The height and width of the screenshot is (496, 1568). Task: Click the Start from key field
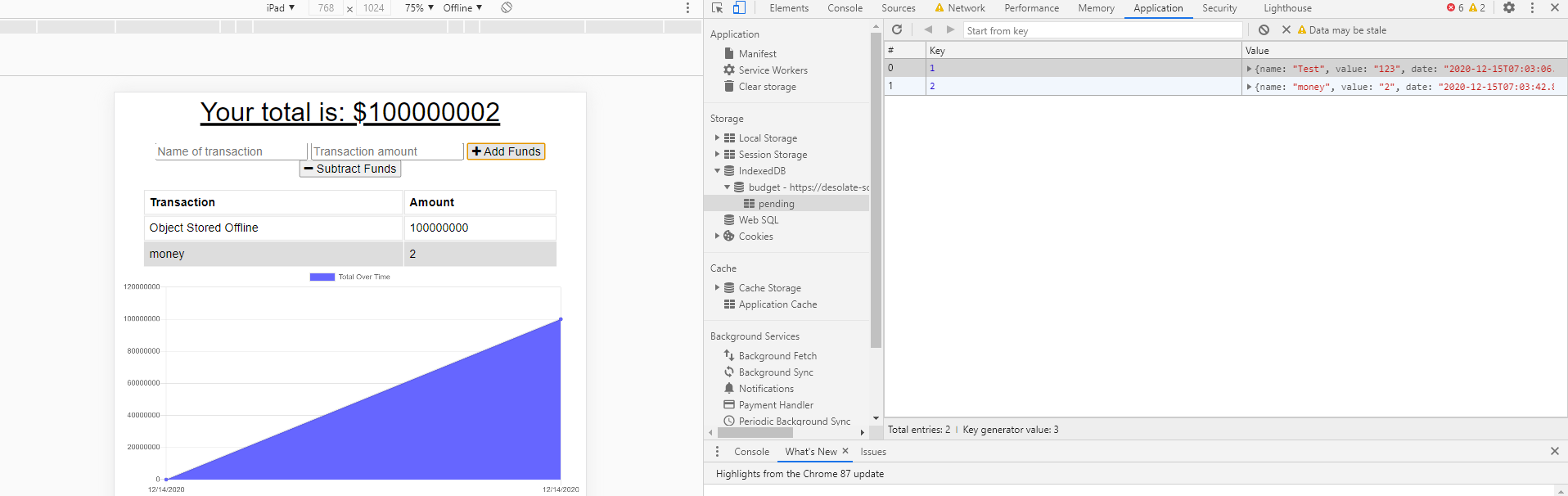point(1102,30)
